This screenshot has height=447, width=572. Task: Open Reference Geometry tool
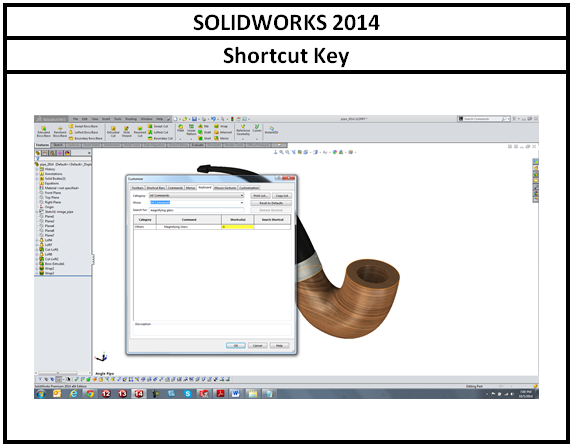(x=243, y=130)
